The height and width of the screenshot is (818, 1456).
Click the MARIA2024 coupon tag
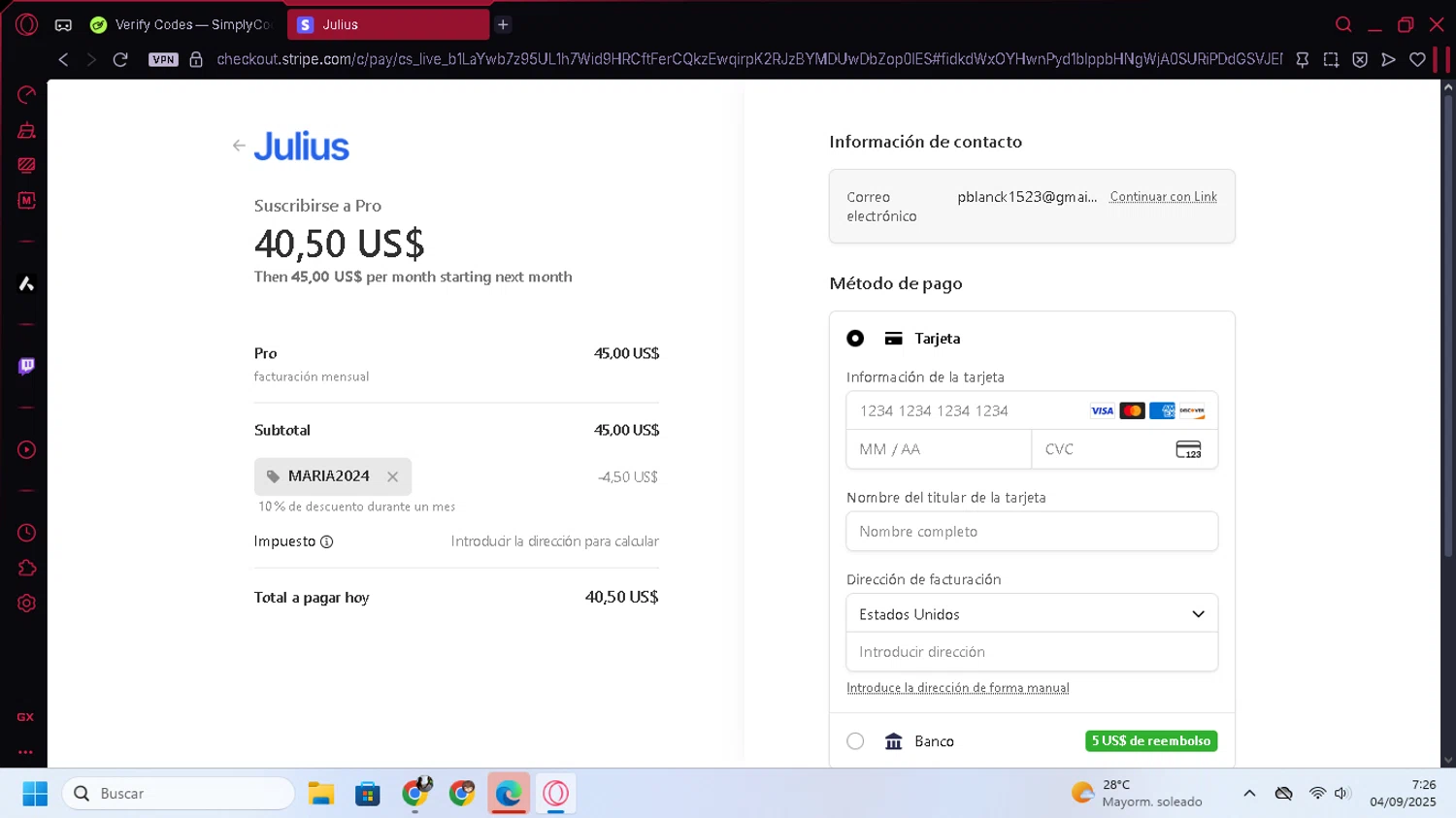coord(333,476)
